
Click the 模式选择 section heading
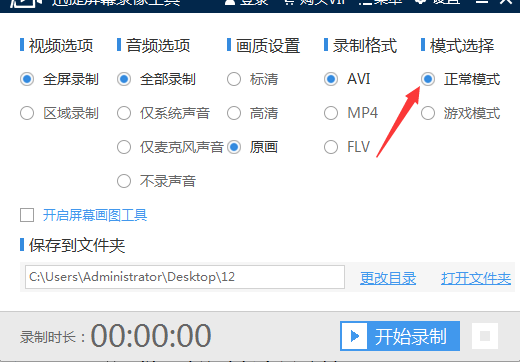click(x=462, y=46)
